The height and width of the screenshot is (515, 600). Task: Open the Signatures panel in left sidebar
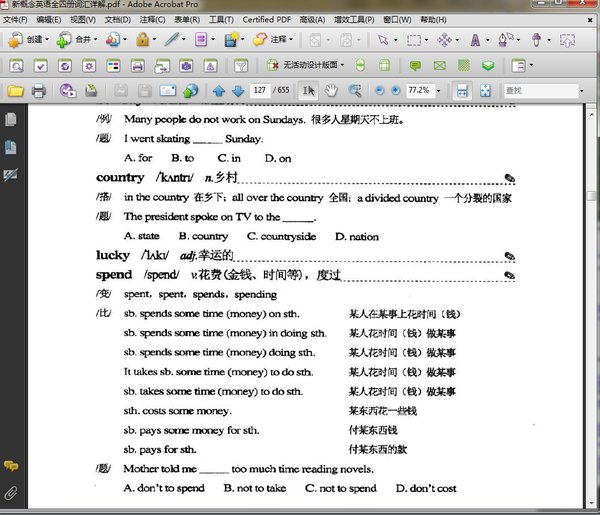(10, 175)
